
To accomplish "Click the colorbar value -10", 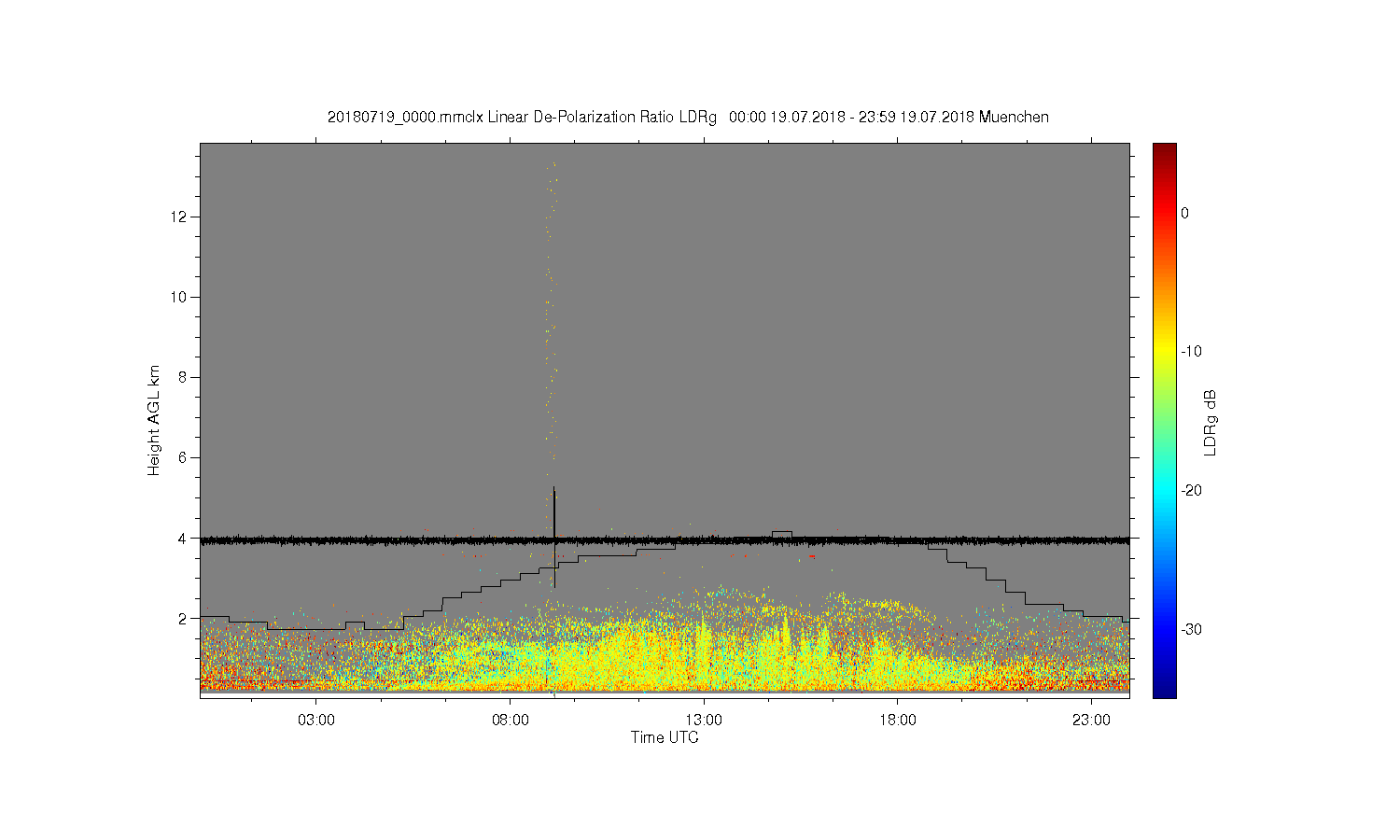I will coord(1191,352).
